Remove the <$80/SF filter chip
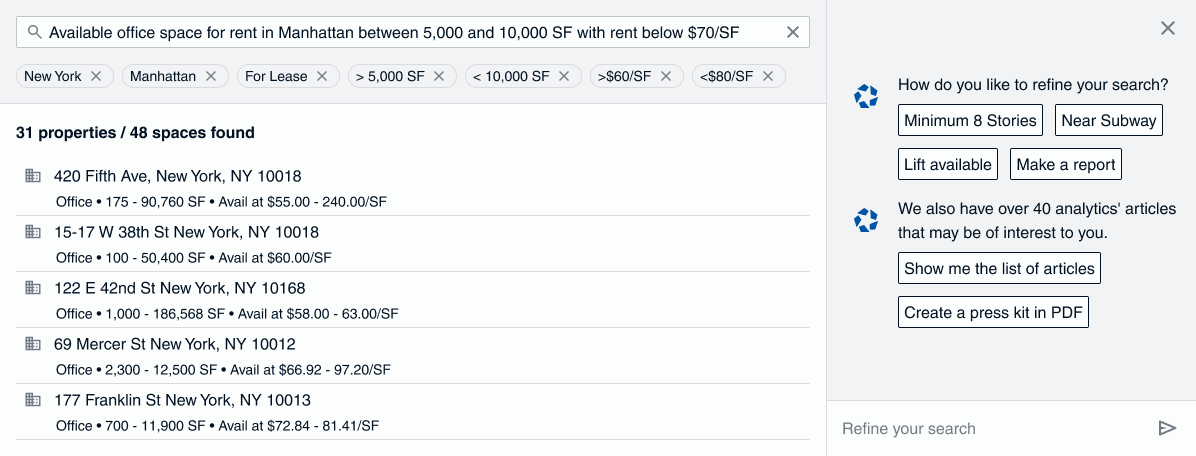The height and width of the screenshot is (456, 1196). click(x=768, y=76)
